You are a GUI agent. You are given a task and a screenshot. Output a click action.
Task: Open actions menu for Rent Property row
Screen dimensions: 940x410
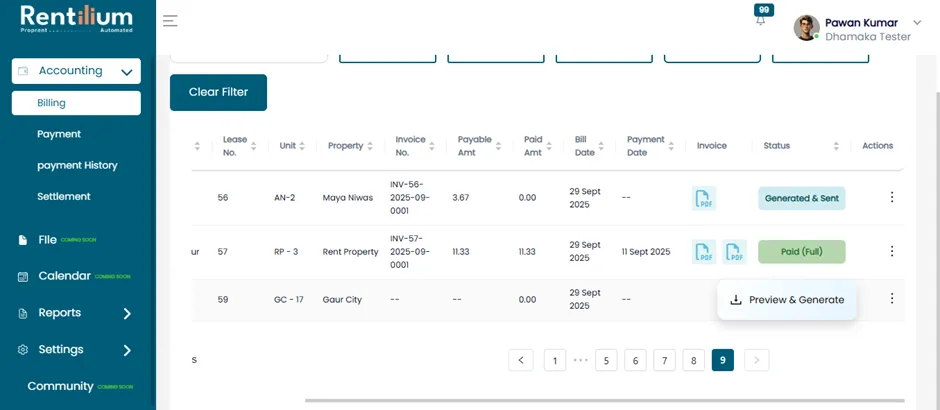pyautogui.click(x=891, y=251)
